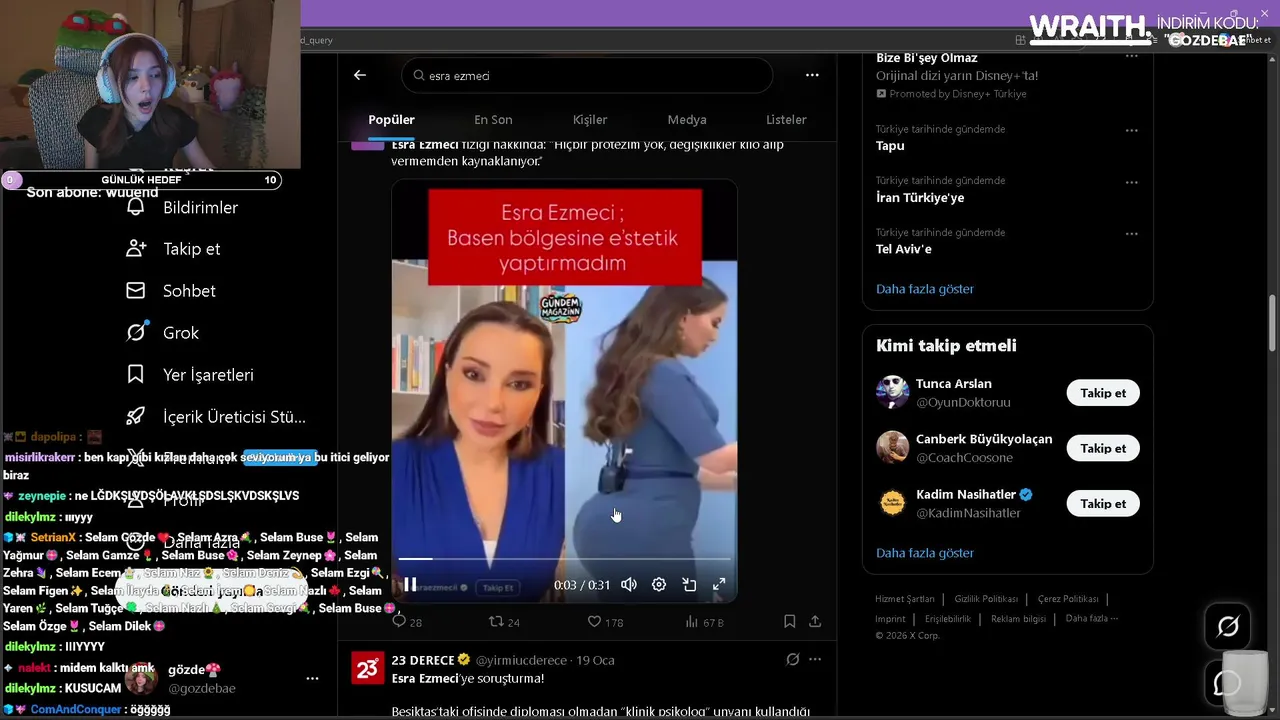This screenshot has height=720, width=1280.
Task: Expand footer Daha fazla menu
Action: coord(1092,619)
